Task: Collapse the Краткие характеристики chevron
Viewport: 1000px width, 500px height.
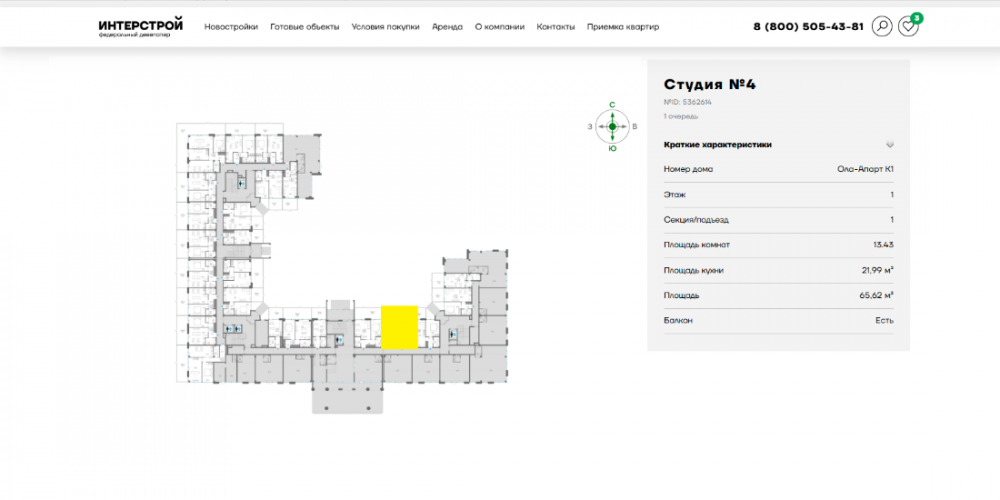Action: tap(889, 144)
